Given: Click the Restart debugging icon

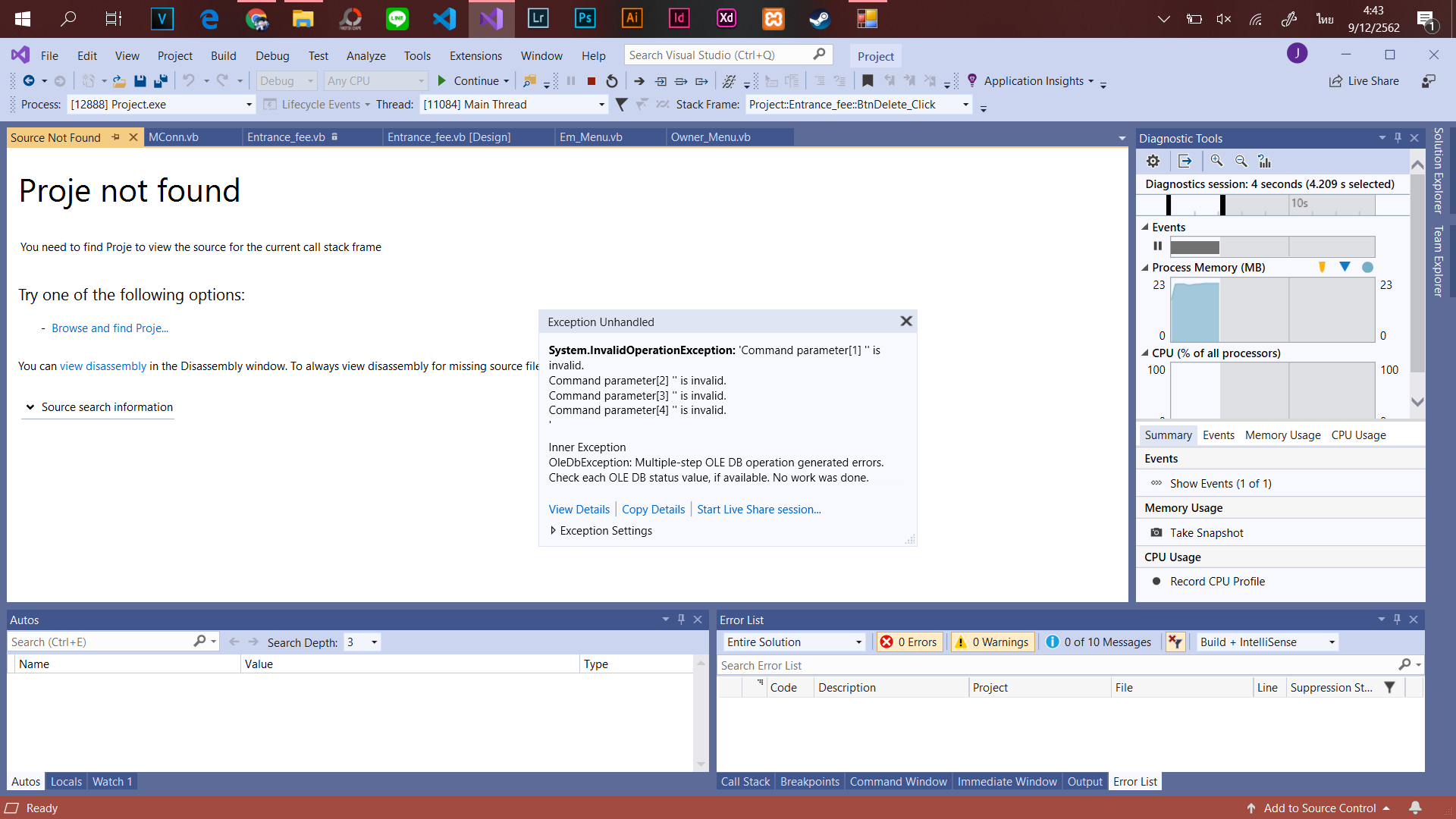Looking at the screenshot, I should pyautogui.click(x=612, y=81).
